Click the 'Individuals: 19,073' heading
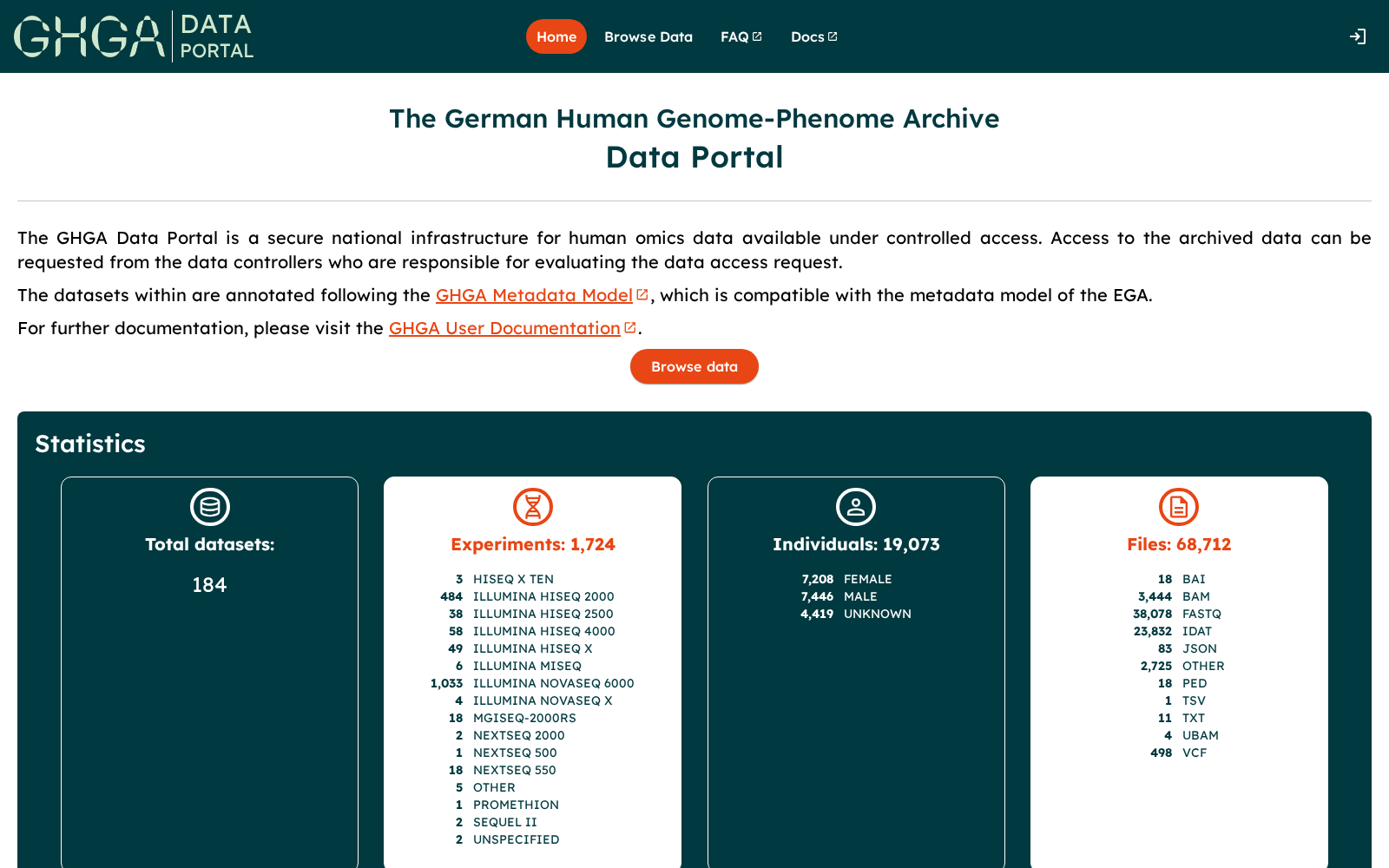Image resolution: width=1389 pixels, height=868 pixels. (x=856, y=544)
